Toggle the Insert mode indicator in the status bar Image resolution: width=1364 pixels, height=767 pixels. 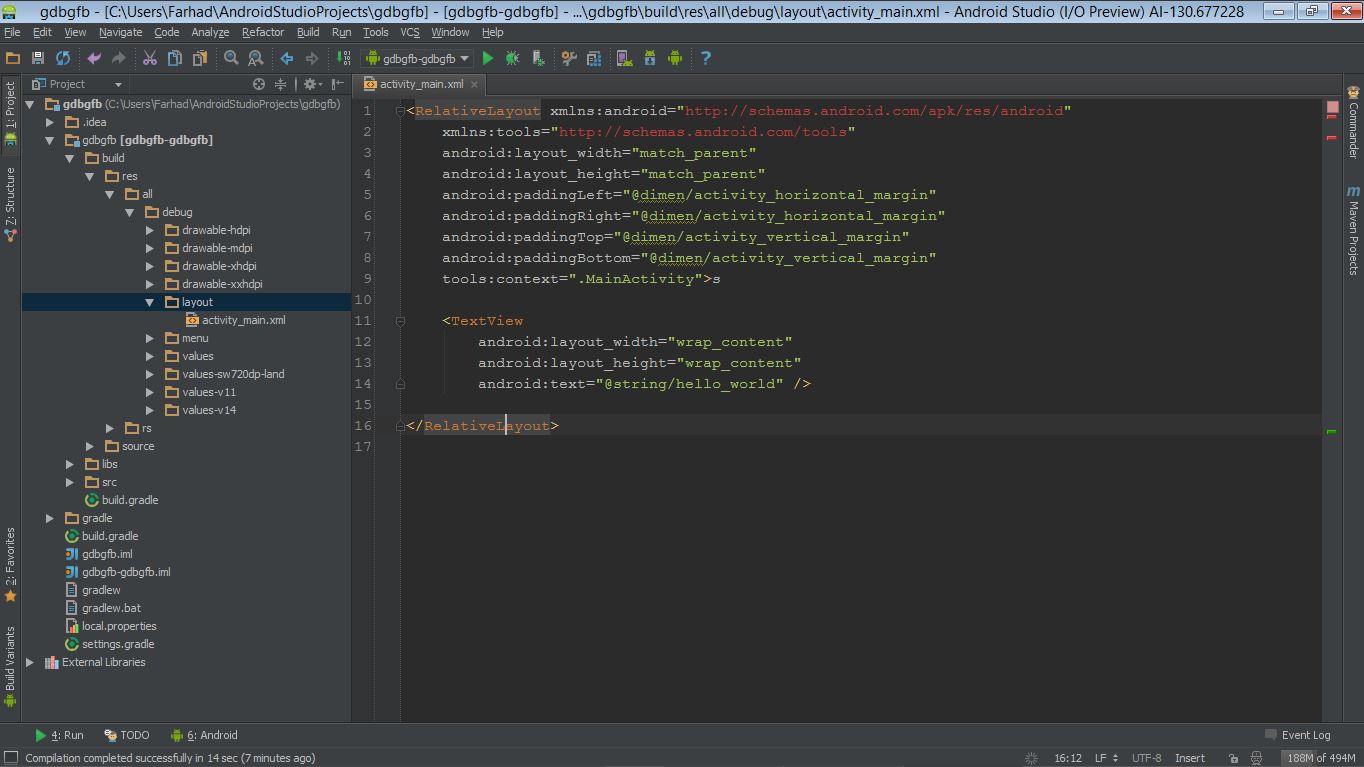pyautogui.click(x=1190, y=758)
